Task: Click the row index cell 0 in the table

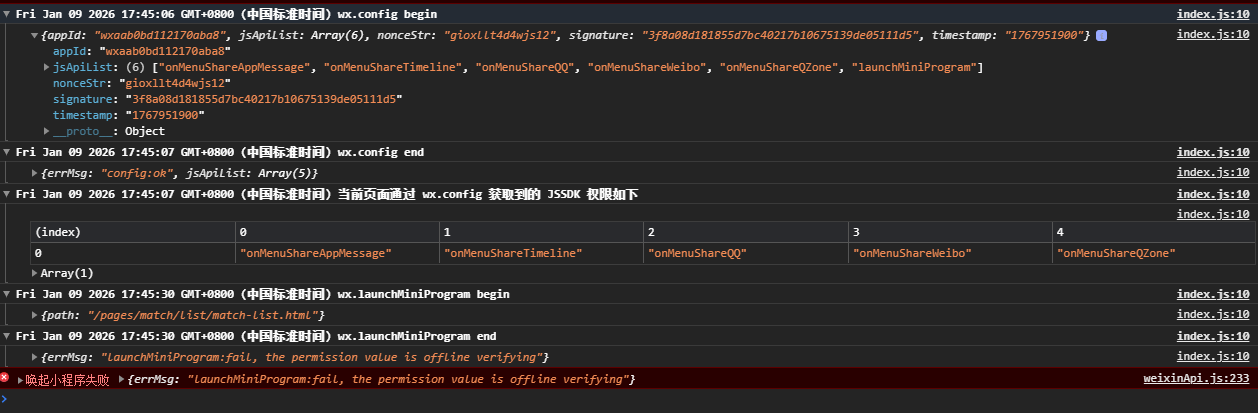Action: pyautogui.click(x=133, y=253)
